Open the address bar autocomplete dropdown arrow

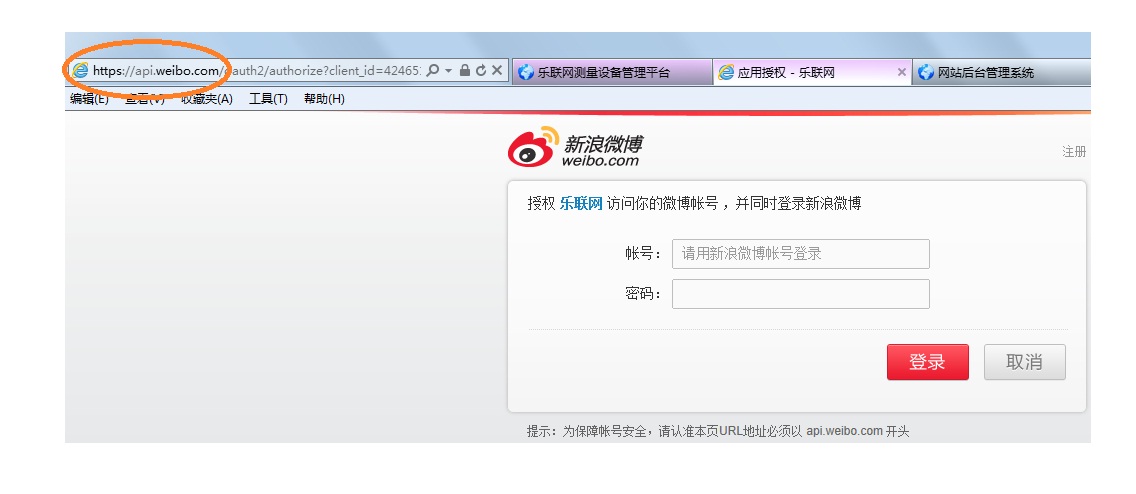coord(449,71)
